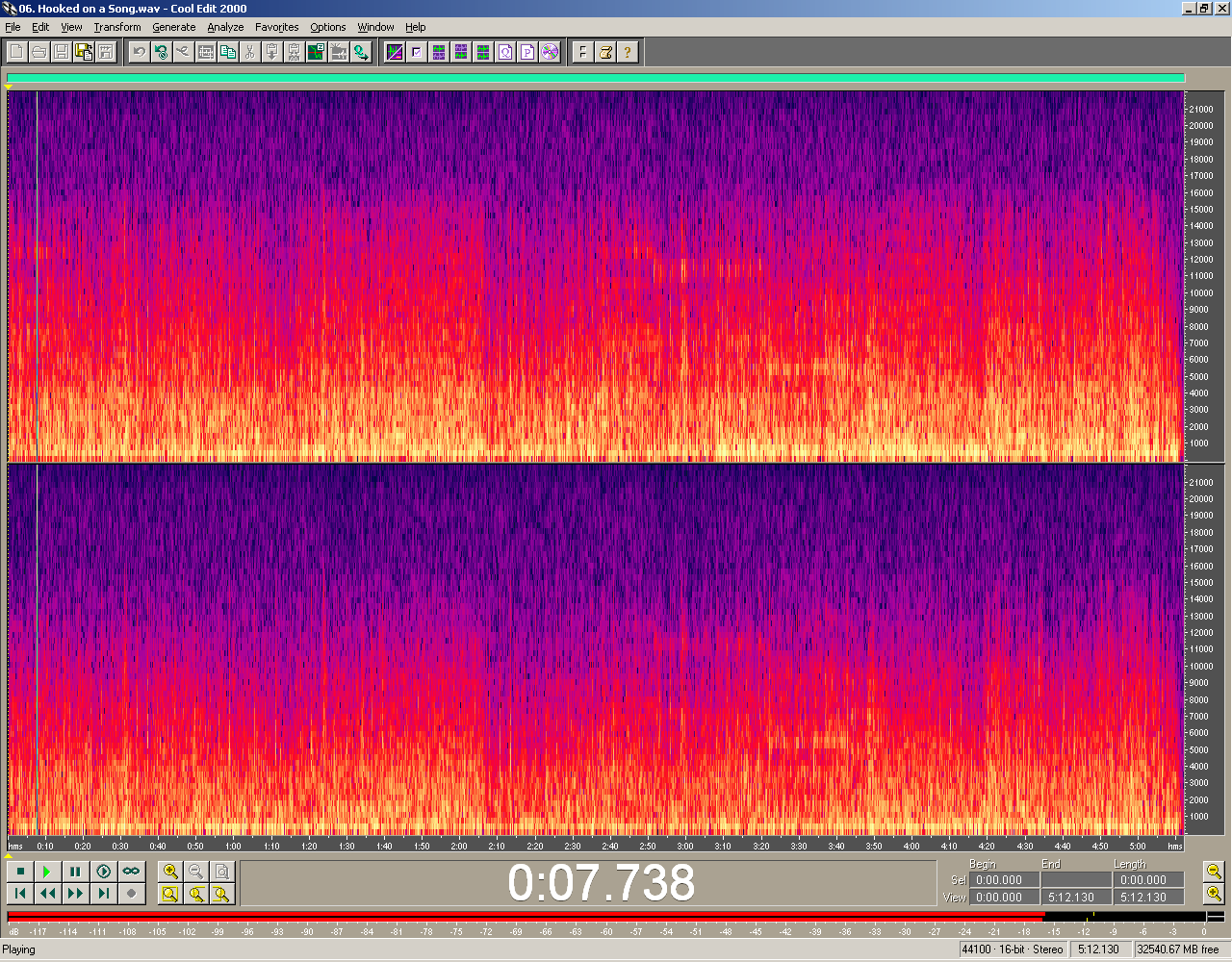Click the Undo toolbar icon

tap(139, 52)
